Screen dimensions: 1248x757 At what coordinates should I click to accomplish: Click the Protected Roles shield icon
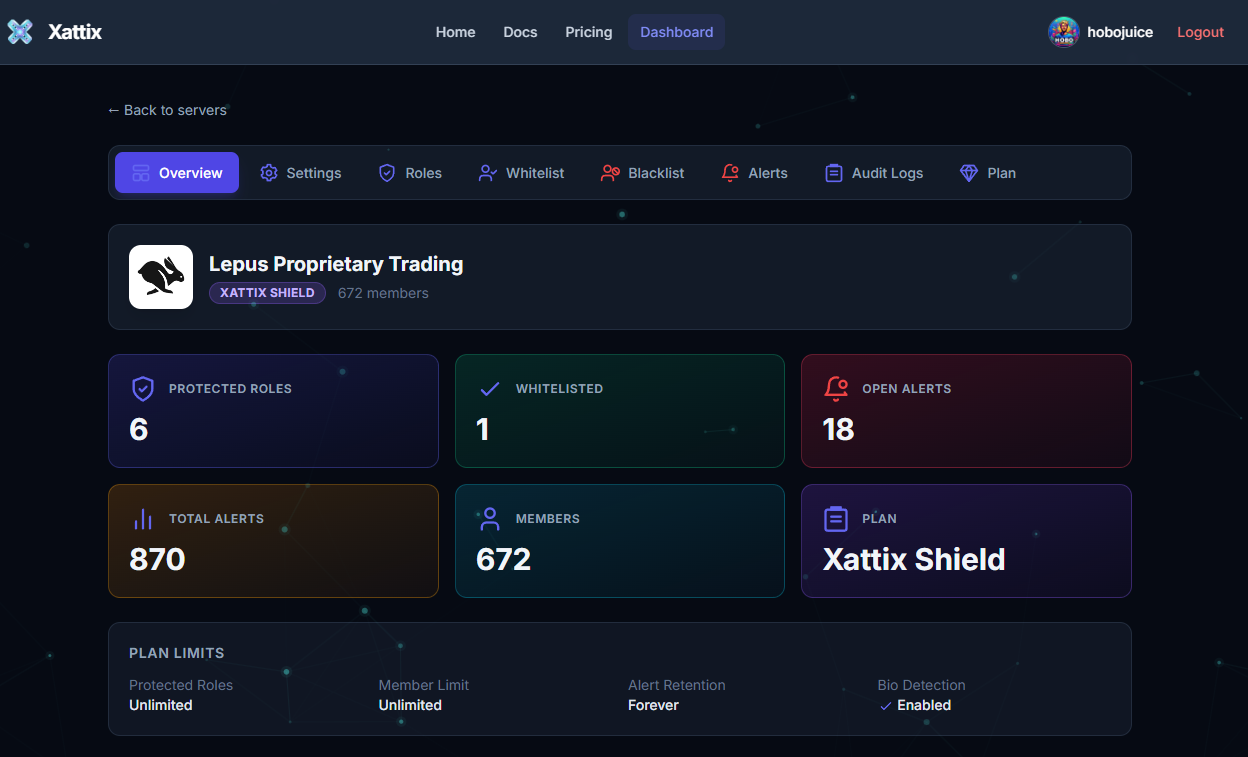tap(143, 388)
